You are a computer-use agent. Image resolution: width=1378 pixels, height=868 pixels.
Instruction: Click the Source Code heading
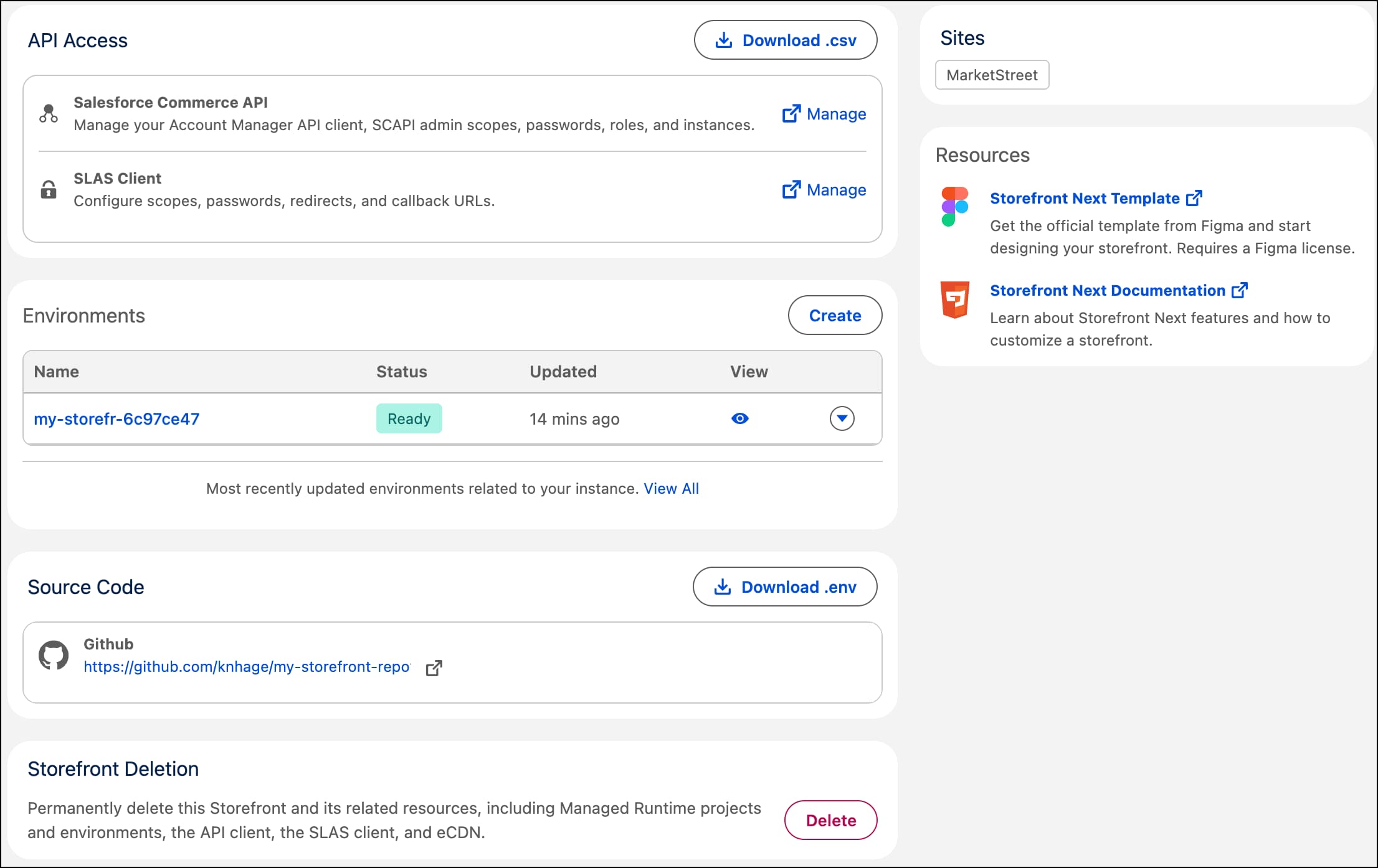86,587
